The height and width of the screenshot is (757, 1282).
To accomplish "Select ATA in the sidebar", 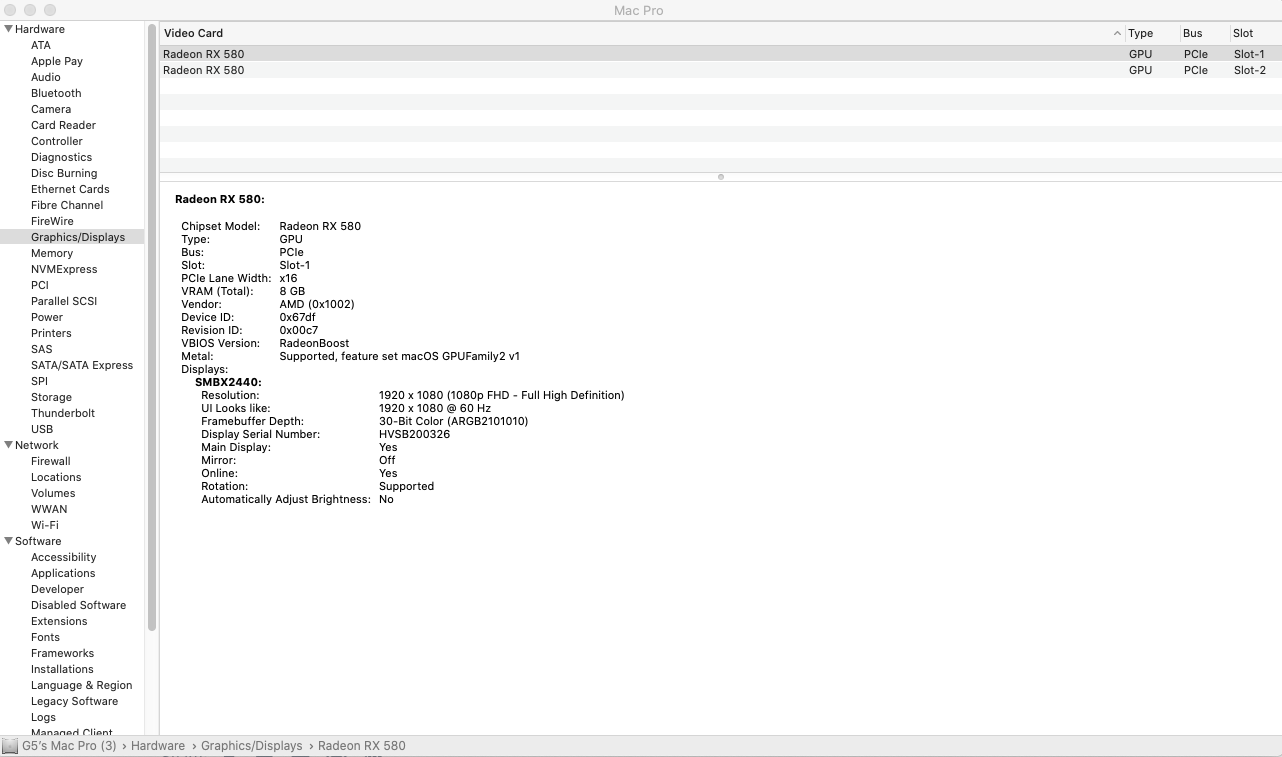I will [x=41, y=45].
